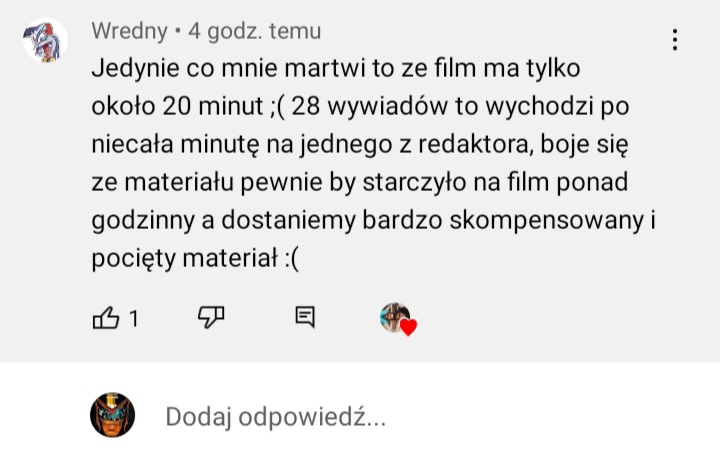The image size is (720, 460).
Task: Tap the text line starting około 20 minut
Action: 360,107
